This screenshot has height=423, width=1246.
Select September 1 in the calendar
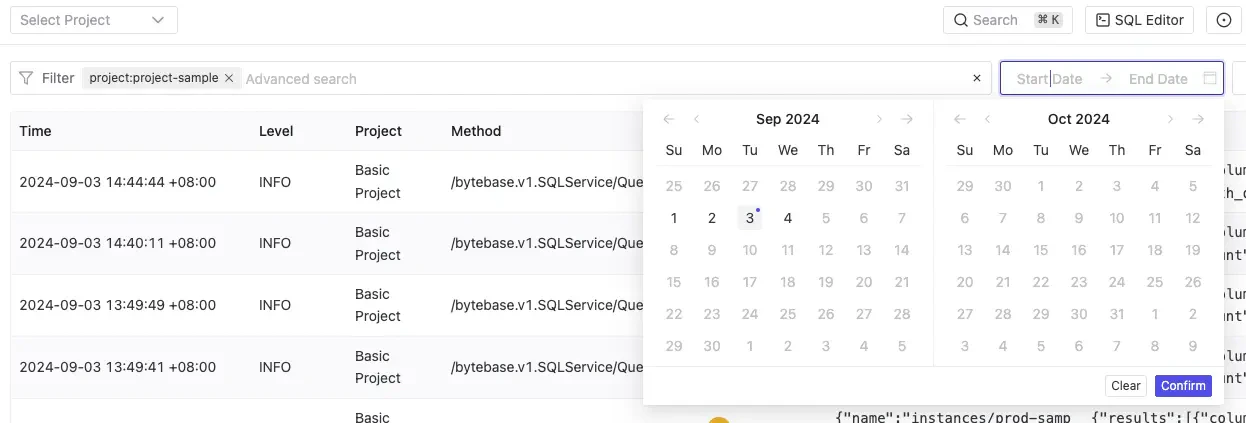674,218
